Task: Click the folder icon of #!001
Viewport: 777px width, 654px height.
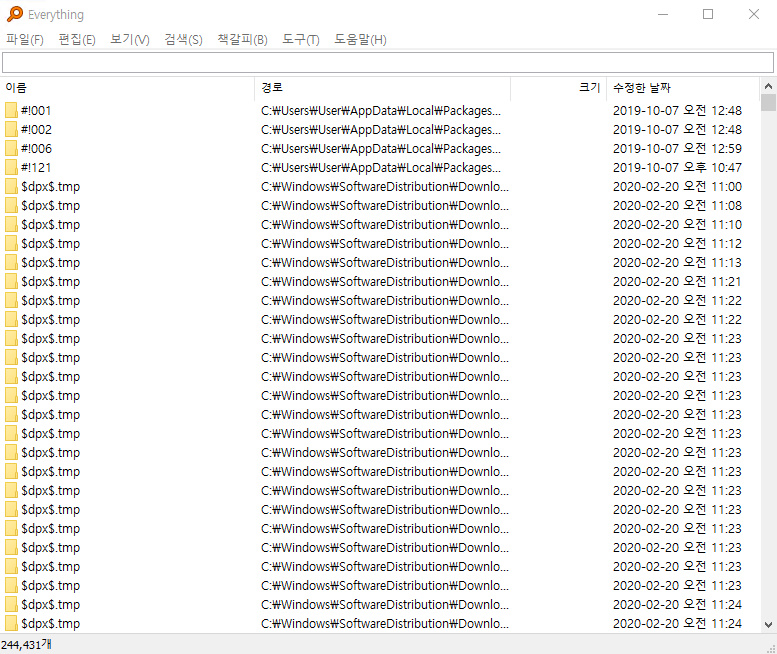Action: [11, 110]
